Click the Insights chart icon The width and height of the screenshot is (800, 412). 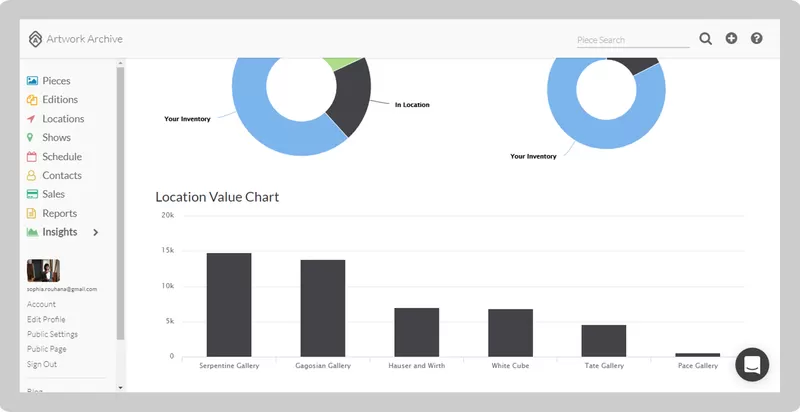(32, 232)
